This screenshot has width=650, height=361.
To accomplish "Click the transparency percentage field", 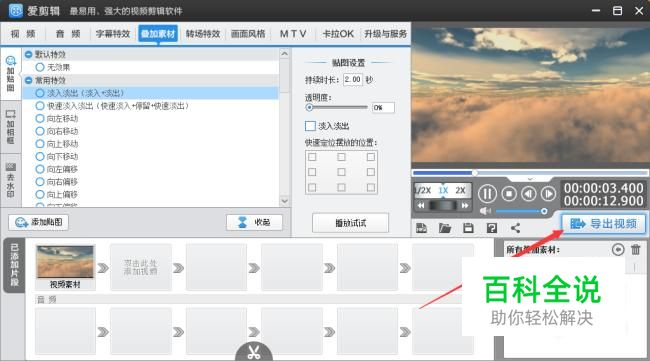I will click(383, 108).
